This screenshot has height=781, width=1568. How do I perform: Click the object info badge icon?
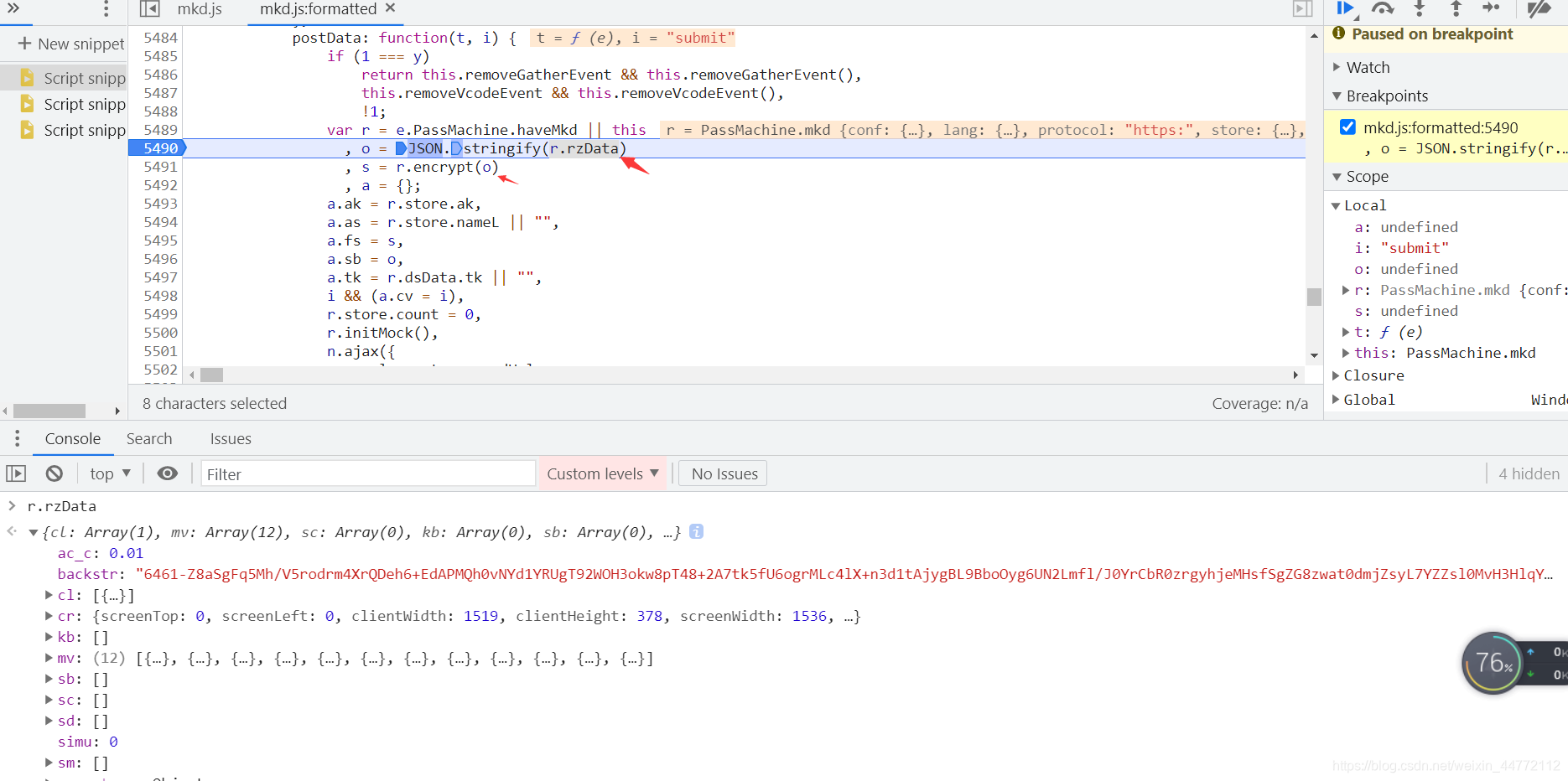696,531
